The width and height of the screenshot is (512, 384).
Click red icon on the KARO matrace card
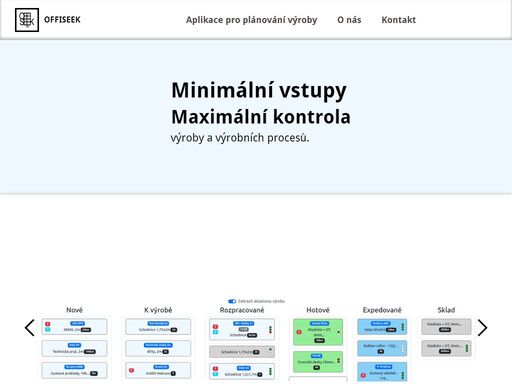[x=132, y=370]
